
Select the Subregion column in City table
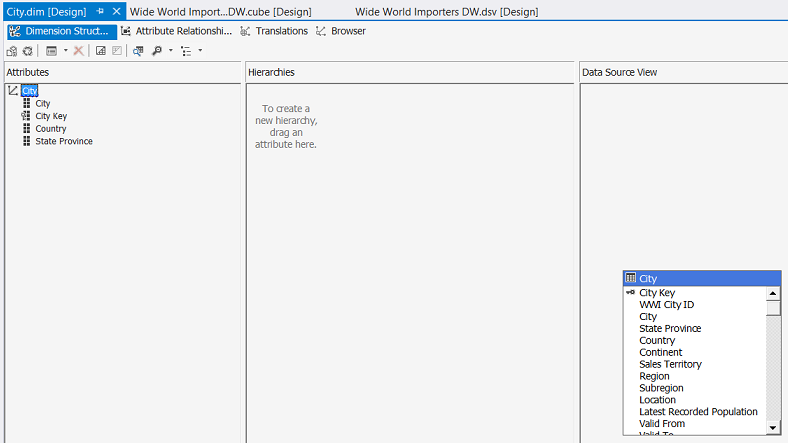click(x=661, y=388)
